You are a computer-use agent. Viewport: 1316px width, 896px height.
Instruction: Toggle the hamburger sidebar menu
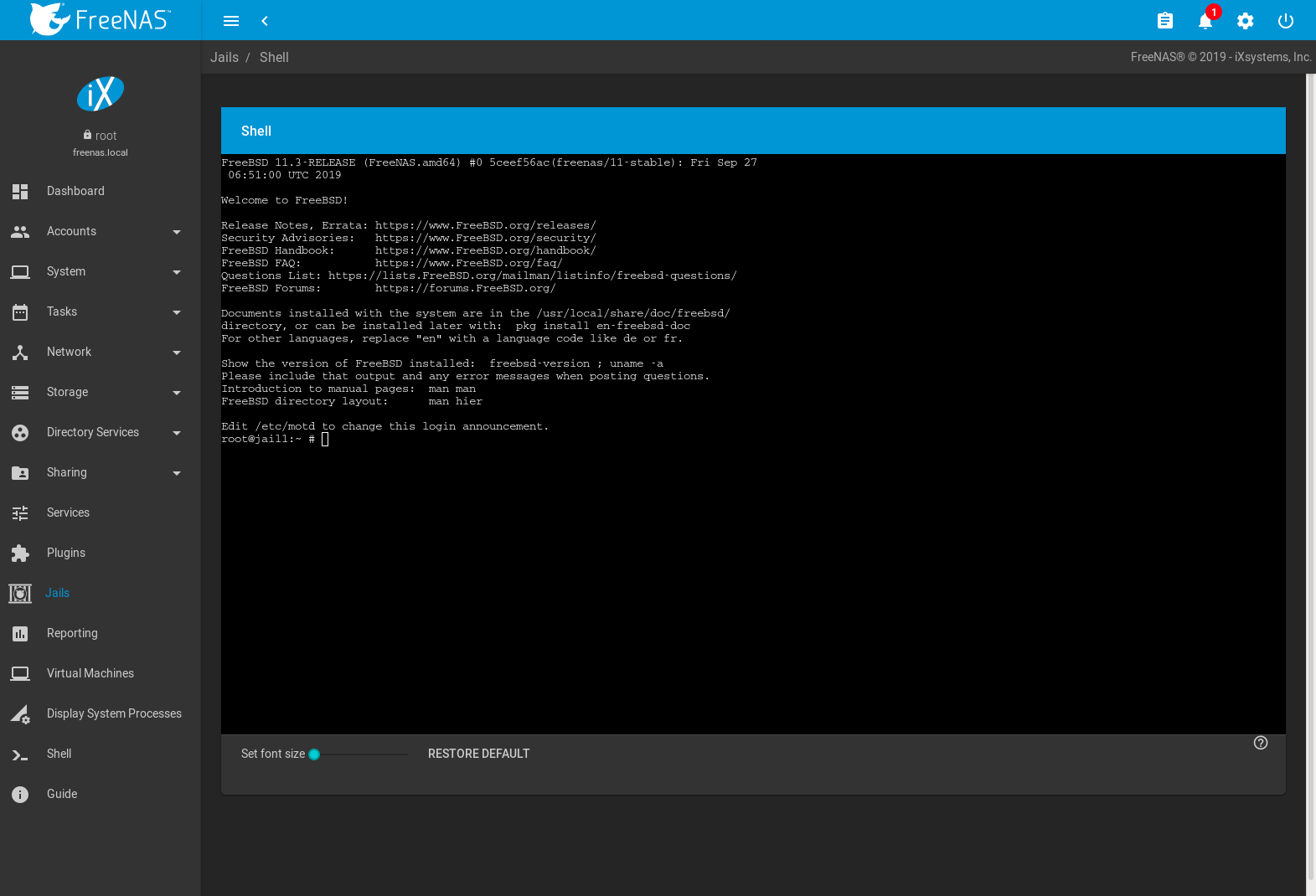point(231,21)
